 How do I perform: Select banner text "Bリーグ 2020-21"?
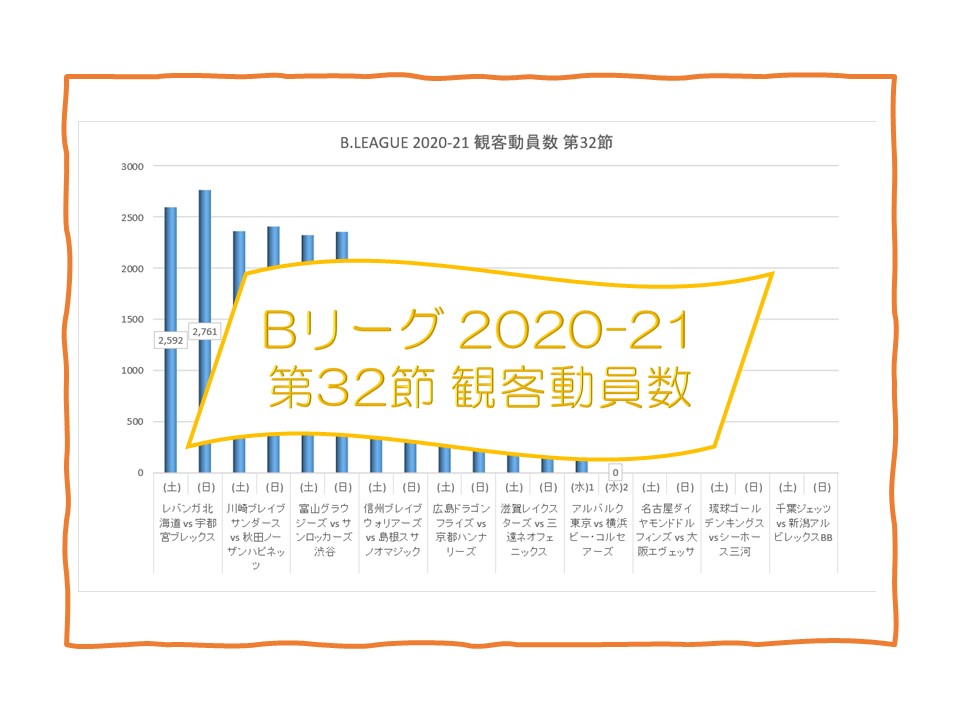[476, 329]
